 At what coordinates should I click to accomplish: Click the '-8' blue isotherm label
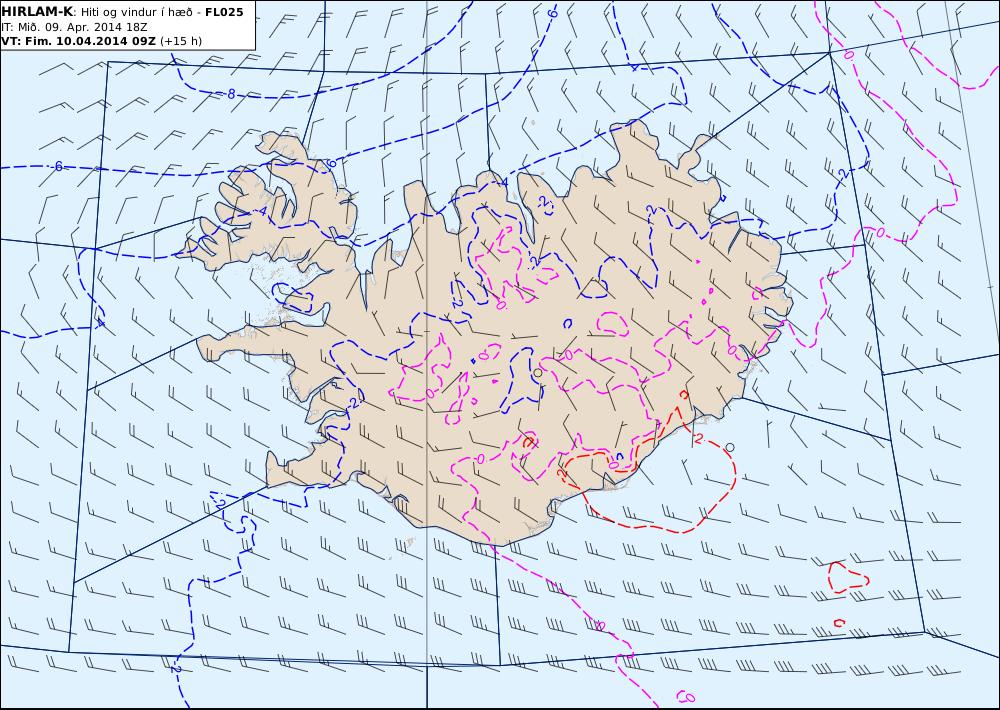point(228,94)
